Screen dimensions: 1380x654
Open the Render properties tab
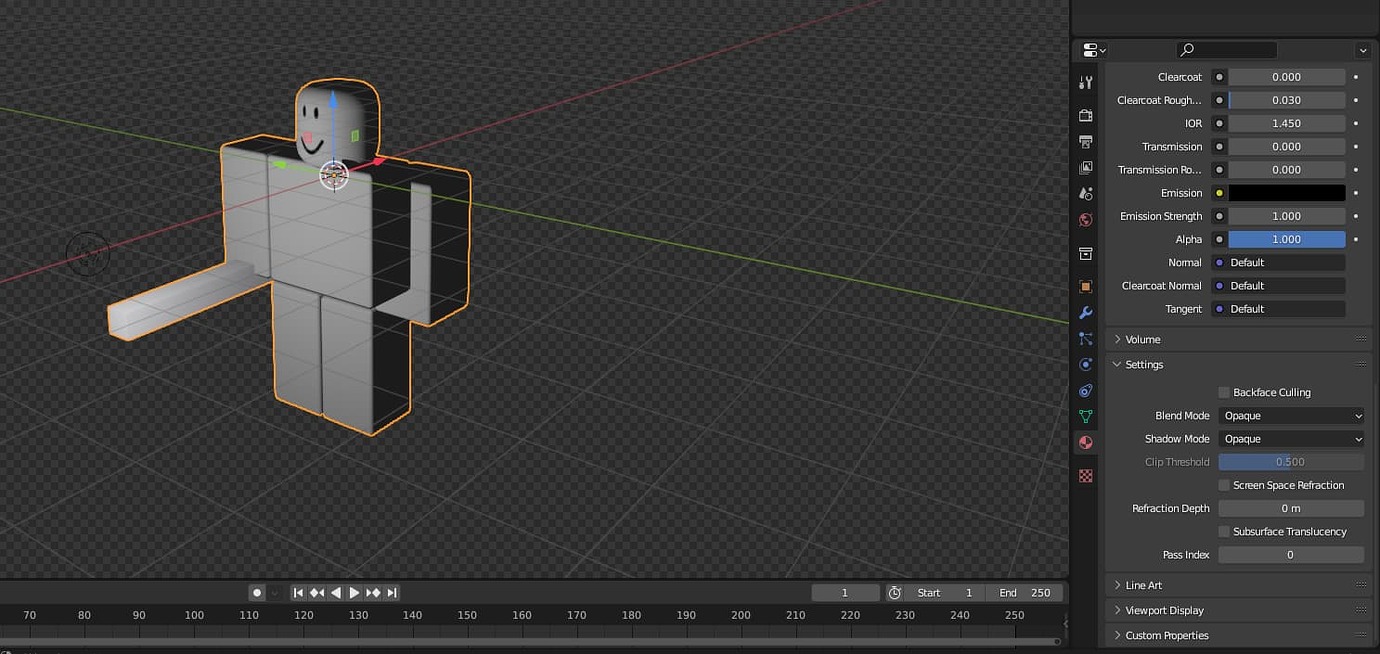click(1086, 116)
